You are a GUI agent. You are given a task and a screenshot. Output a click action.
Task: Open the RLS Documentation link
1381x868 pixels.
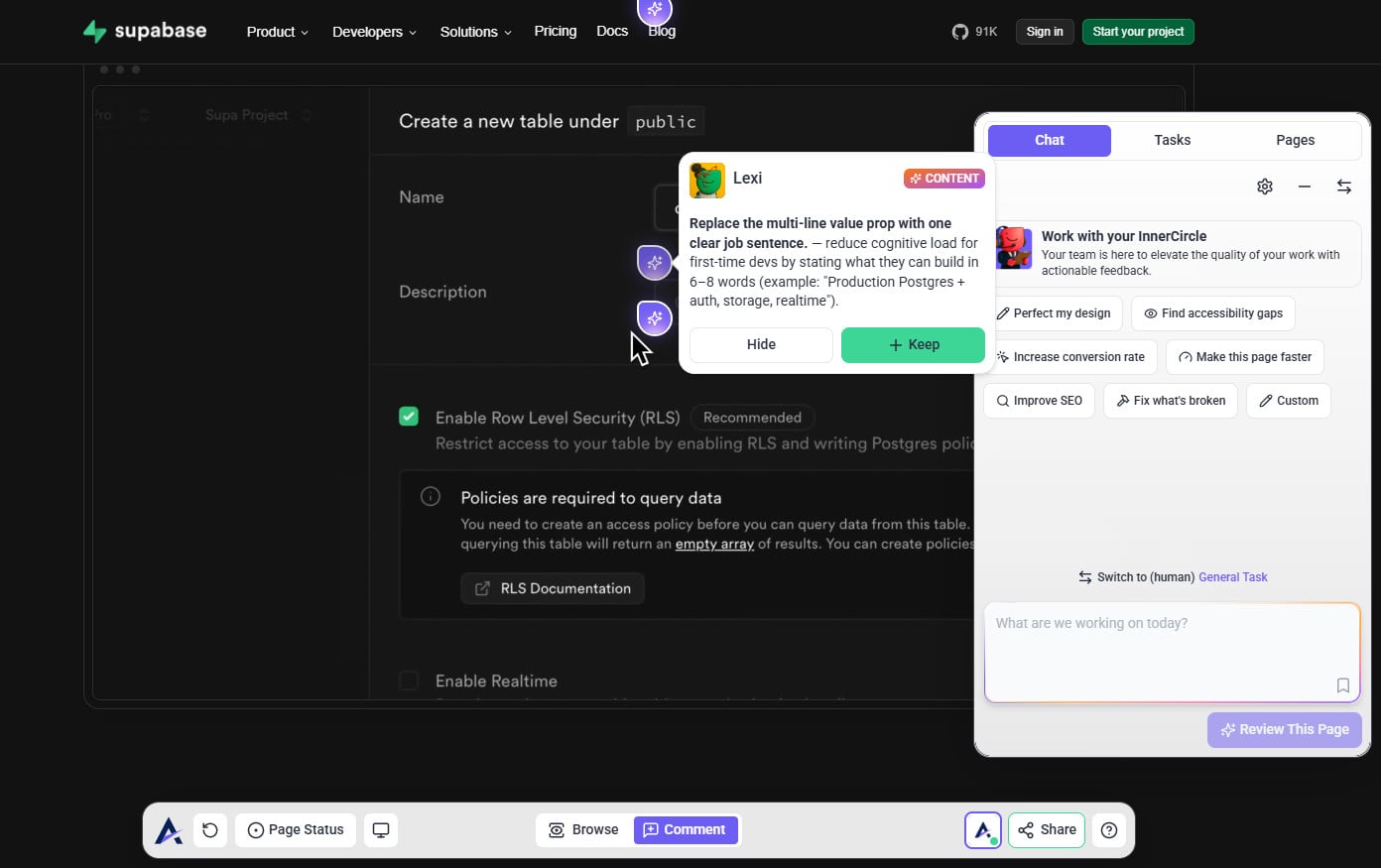[x=553, y=588]
